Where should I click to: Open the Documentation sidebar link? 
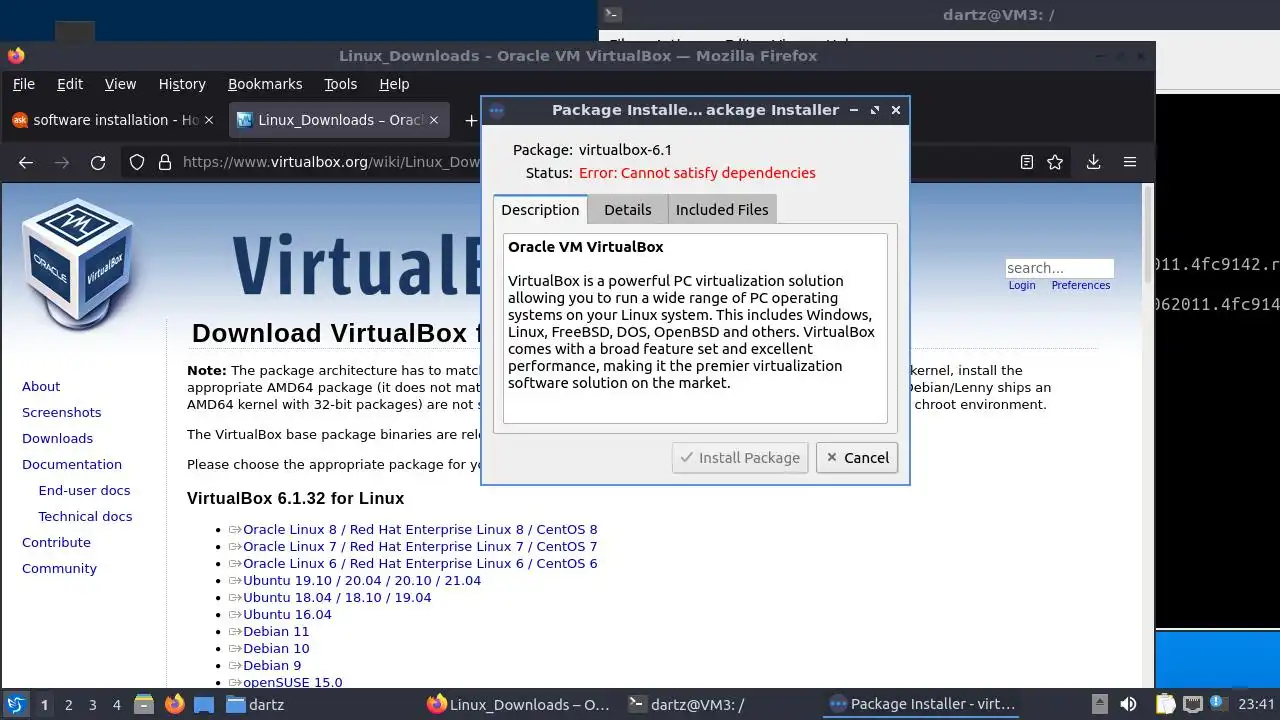click(72, 464)
